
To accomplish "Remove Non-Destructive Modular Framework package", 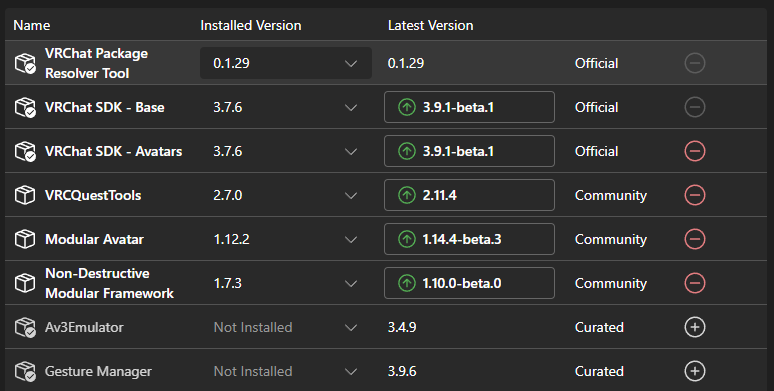I will click(695, 283).
